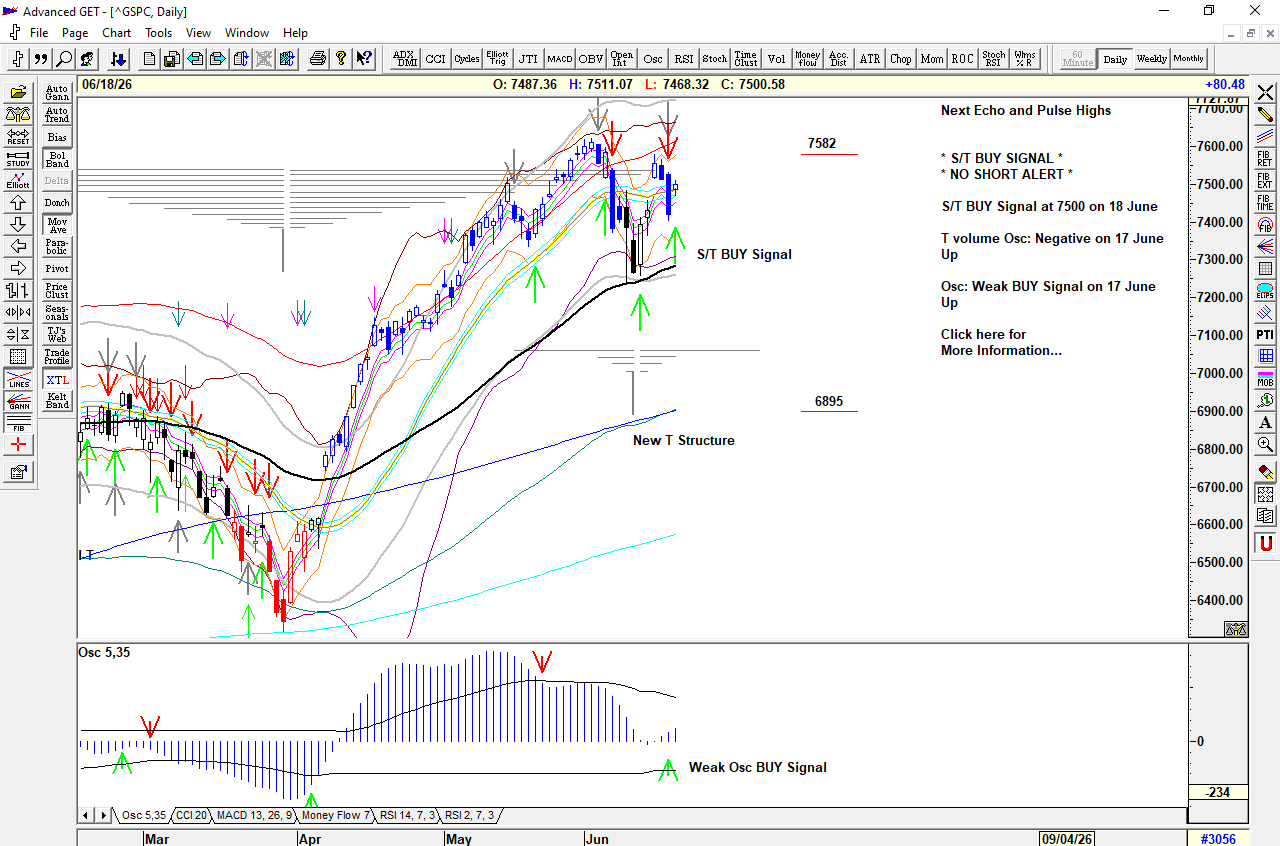Switch to the RSI 2, 7, 3 tab
The image size is (1280, 846).
click(x=469, y=815)
